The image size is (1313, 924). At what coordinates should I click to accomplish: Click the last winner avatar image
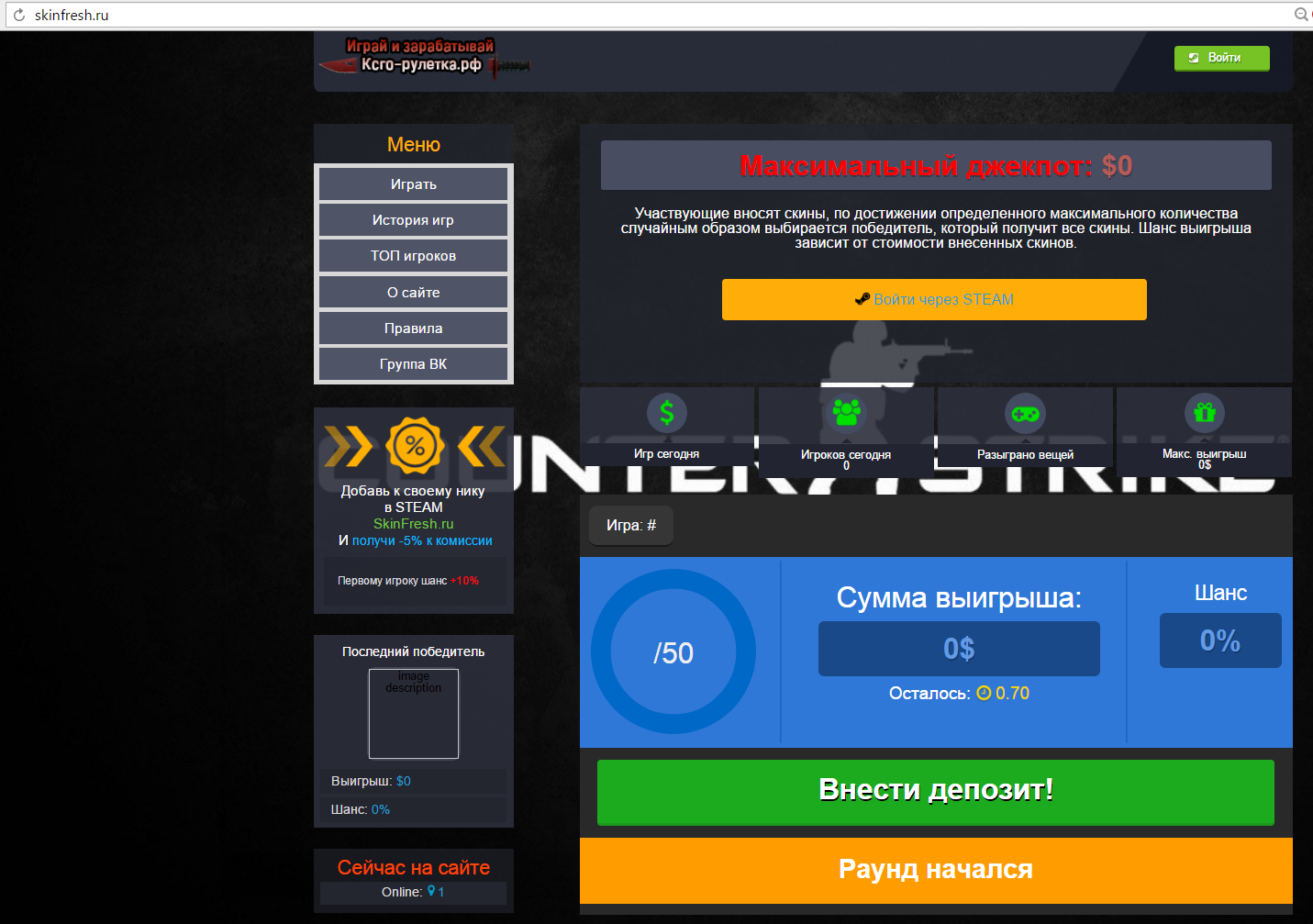point(414,714)
